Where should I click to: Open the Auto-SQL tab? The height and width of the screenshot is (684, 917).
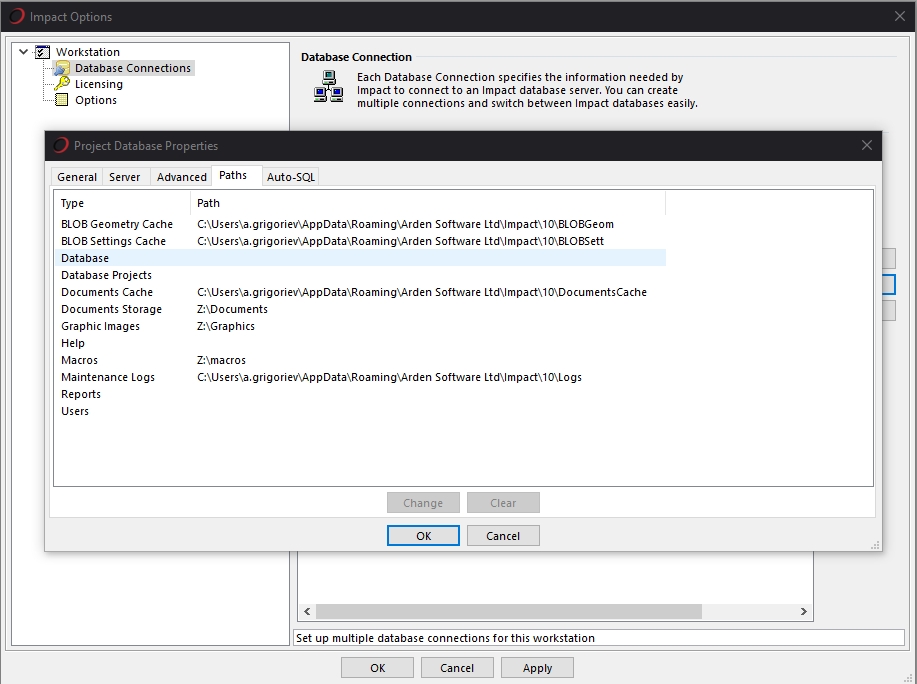click(x=290, y=177)
